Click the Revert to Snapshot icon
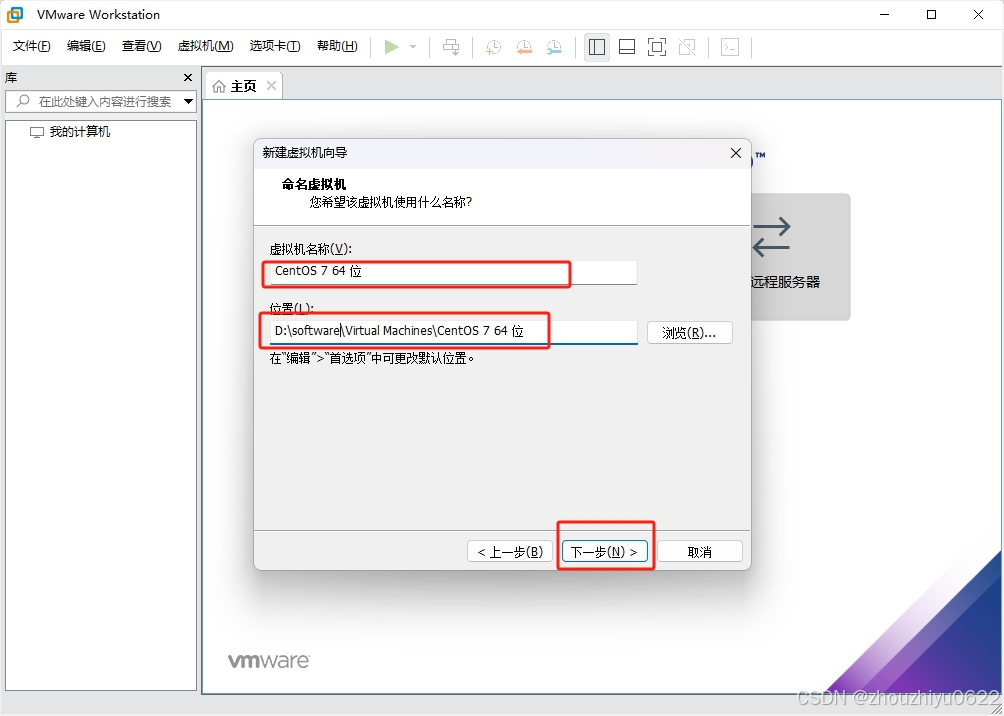Image resolution: width=1004 pixels, height=716 pixels. click(x=524, y=47)
